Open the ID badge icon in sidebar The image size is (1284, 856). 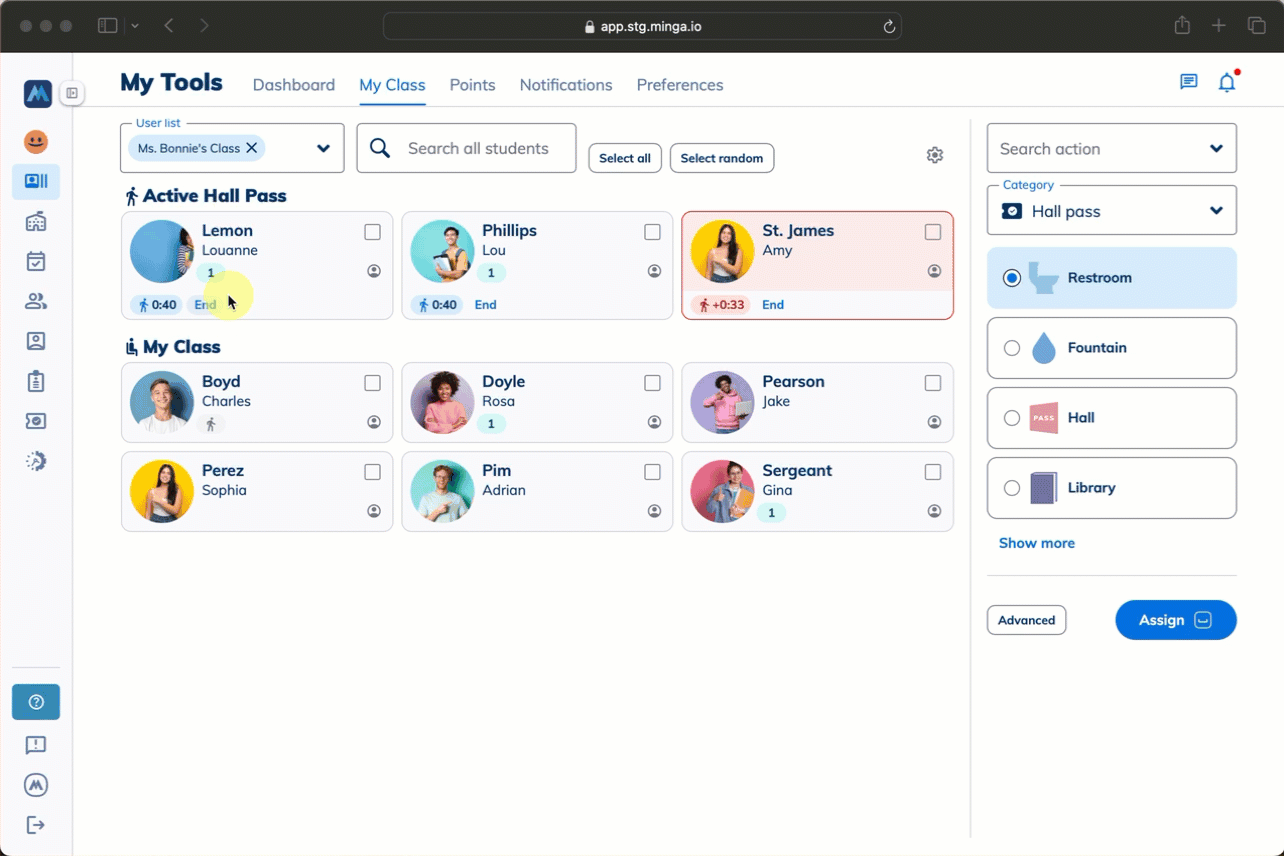pyautogui.click(x=36, y=341)
